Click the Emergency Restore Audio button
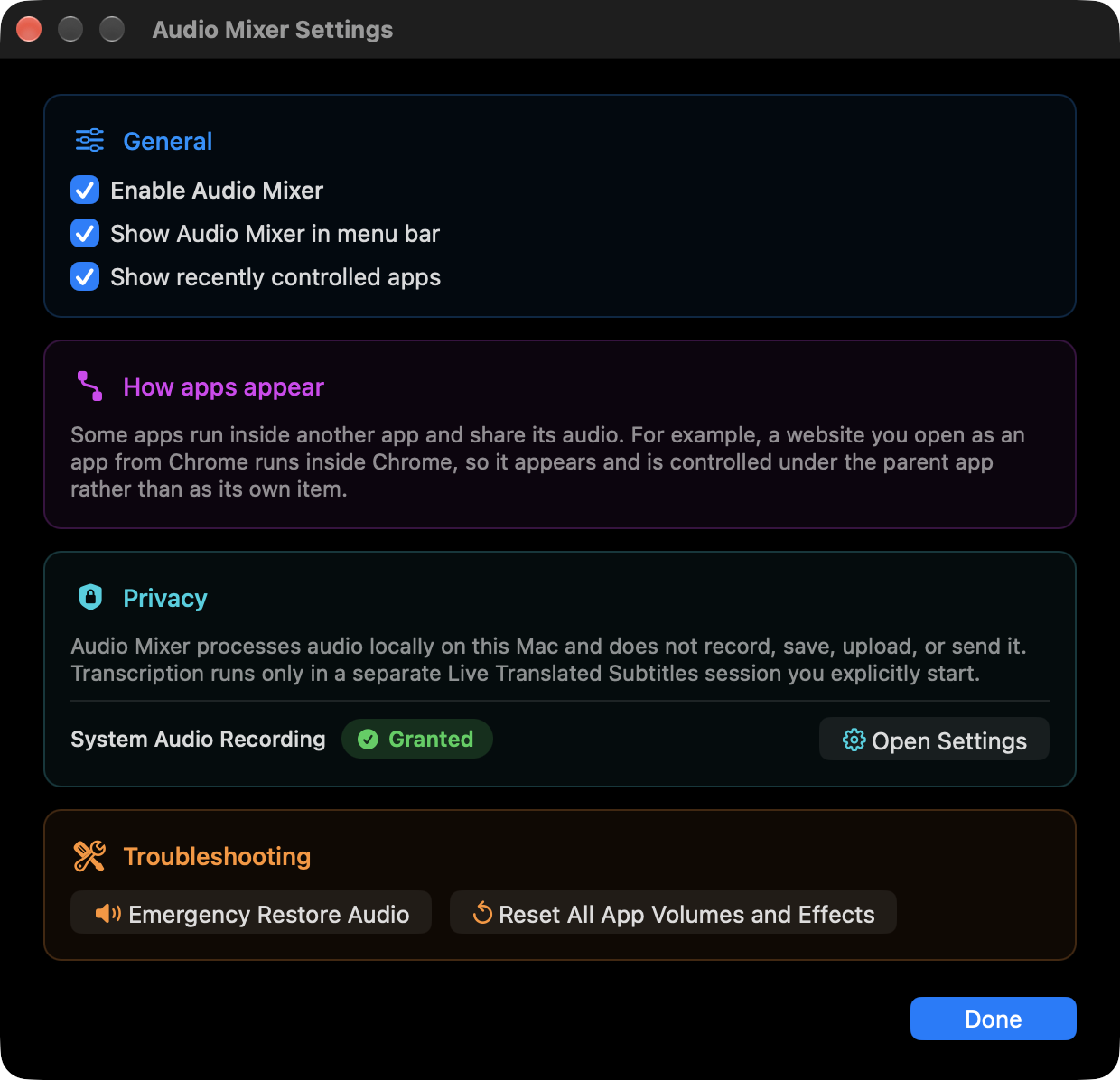This screenshot has height=1080, width=1120. tap(251, 913)
